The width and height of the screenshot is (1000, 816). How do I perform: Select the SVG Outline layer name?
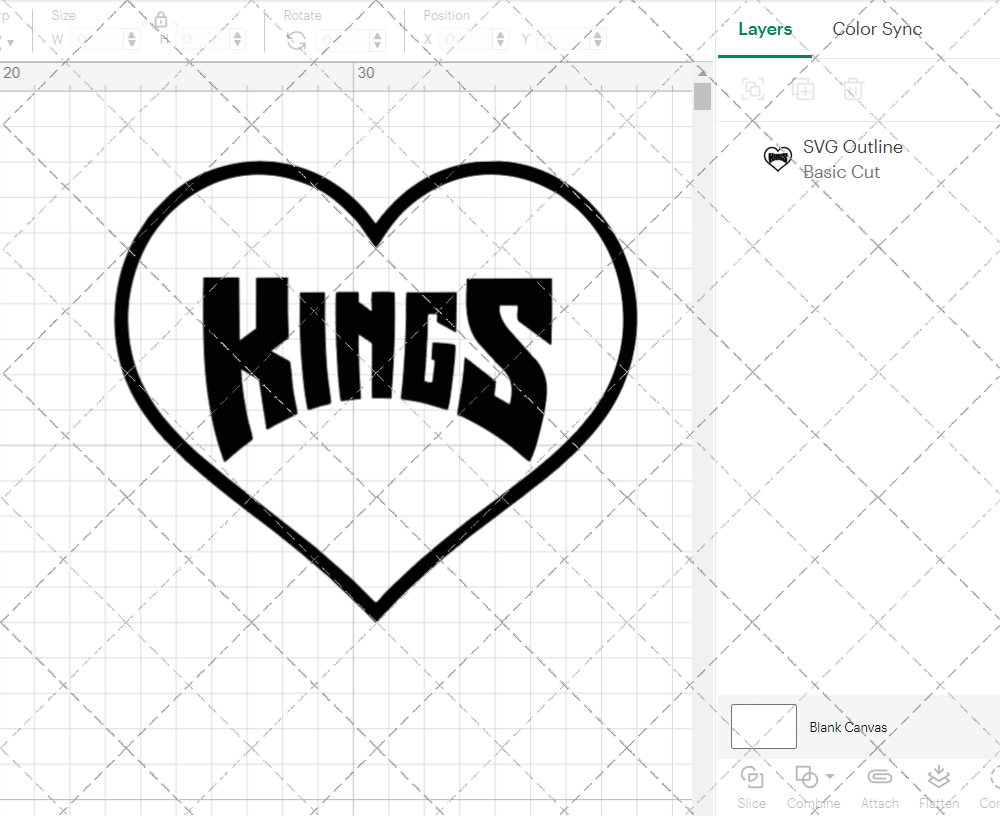point(853,147)
